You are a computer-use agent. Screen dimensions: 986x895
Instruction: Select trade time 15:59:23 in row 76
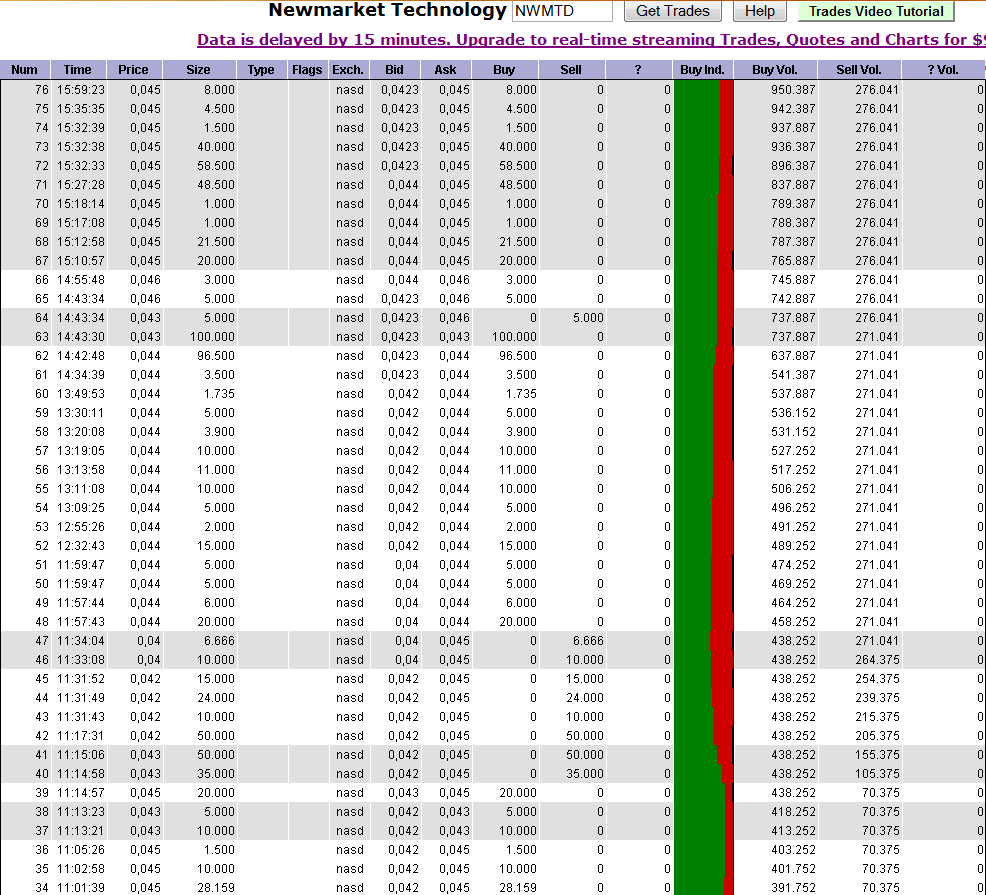tap(80, 90)
